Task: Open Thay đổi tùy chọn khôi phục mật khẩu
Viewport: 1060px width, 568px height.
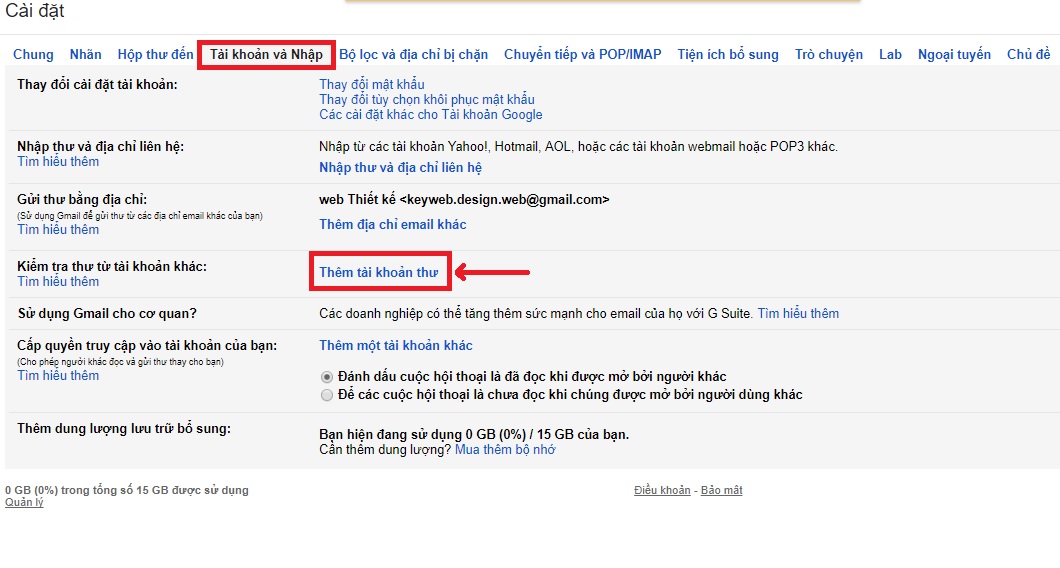Action: click(x=427, y=99)
